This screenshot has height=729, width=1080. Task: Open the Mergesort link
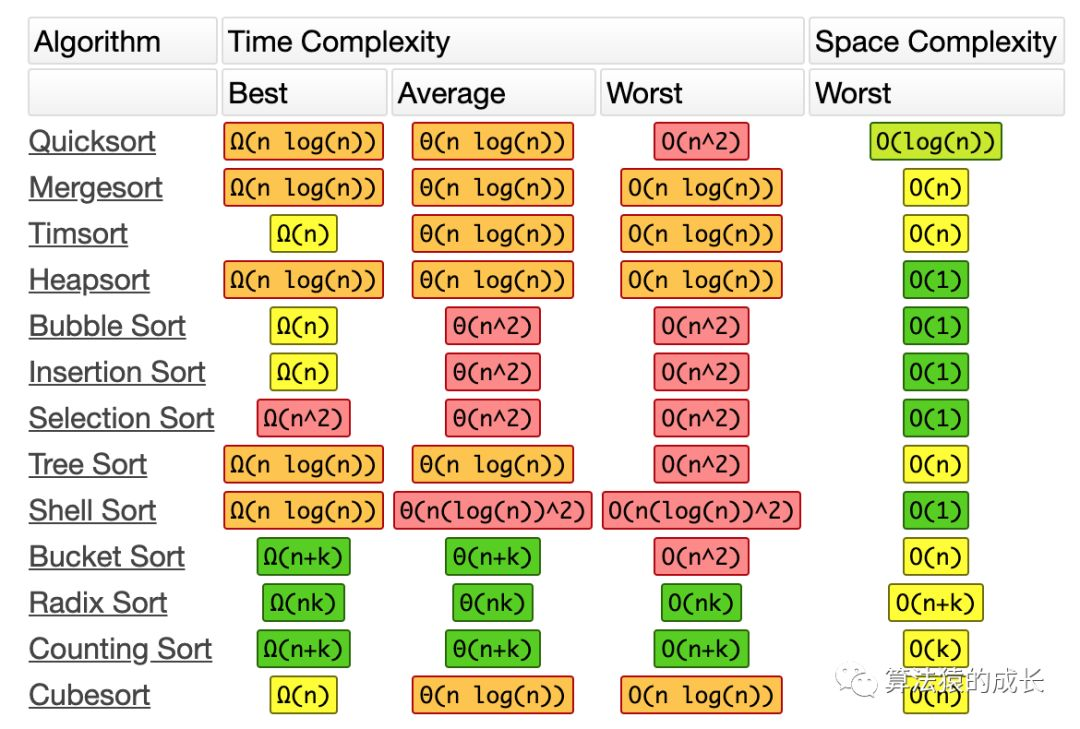96,187
